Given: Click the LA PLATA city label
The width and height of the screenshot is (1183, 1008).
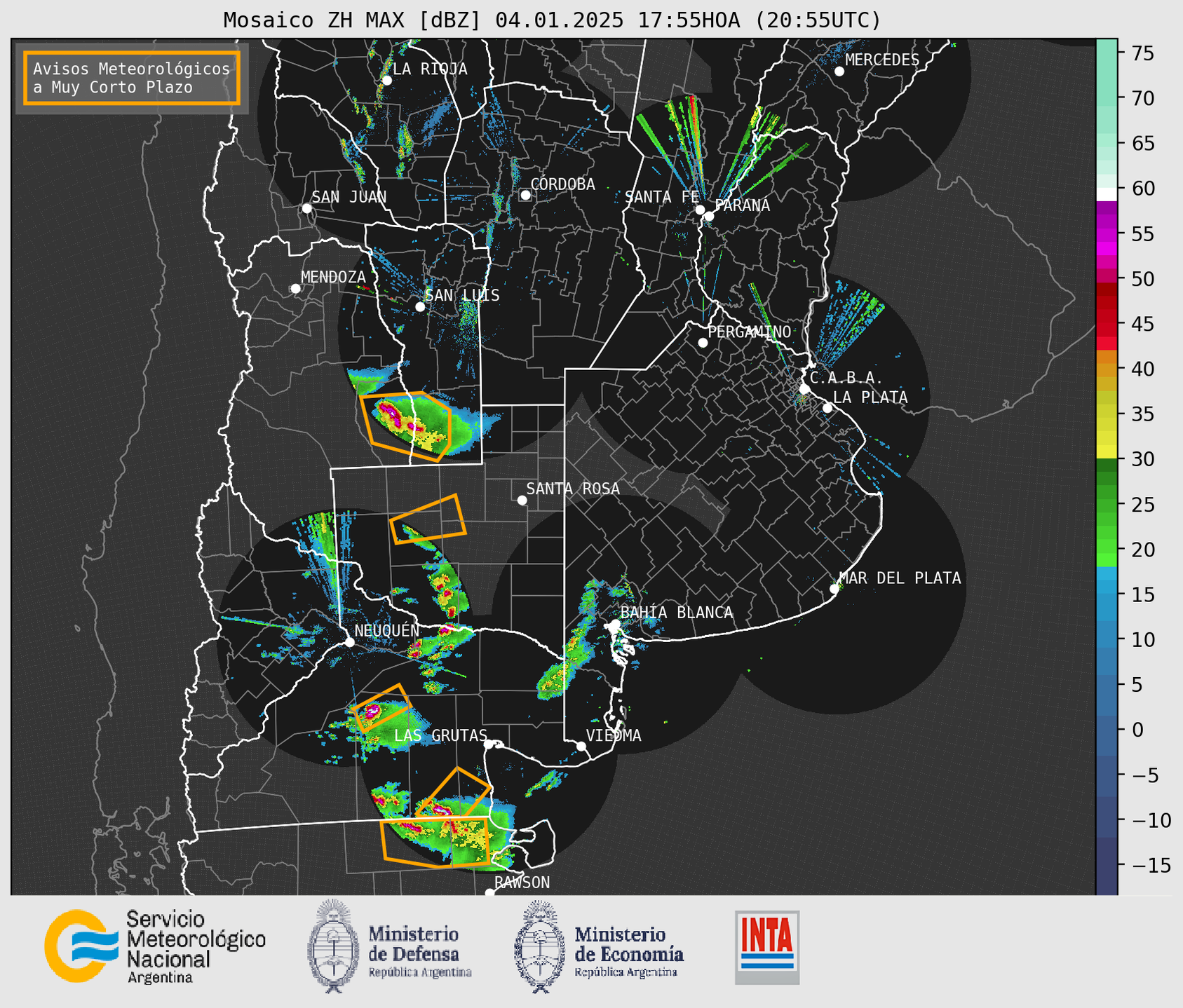Looking at the screenshot, I should (870, 397).
